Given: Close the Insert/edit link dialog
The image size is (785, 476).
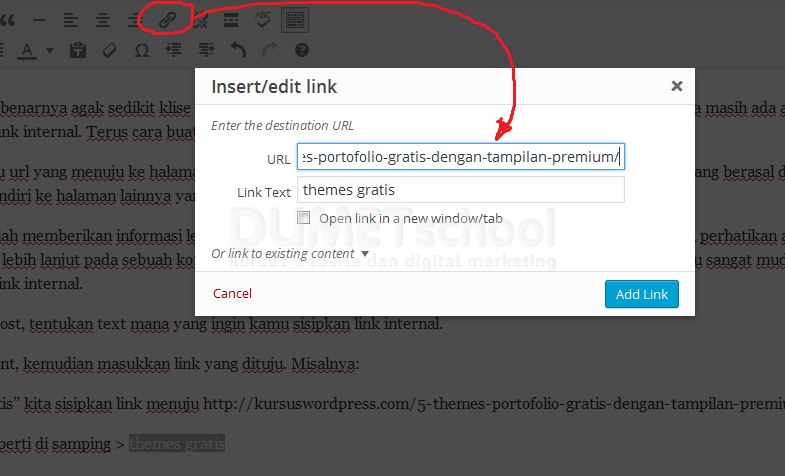Looking at the screenshot, I should click(x=677, y=86).
